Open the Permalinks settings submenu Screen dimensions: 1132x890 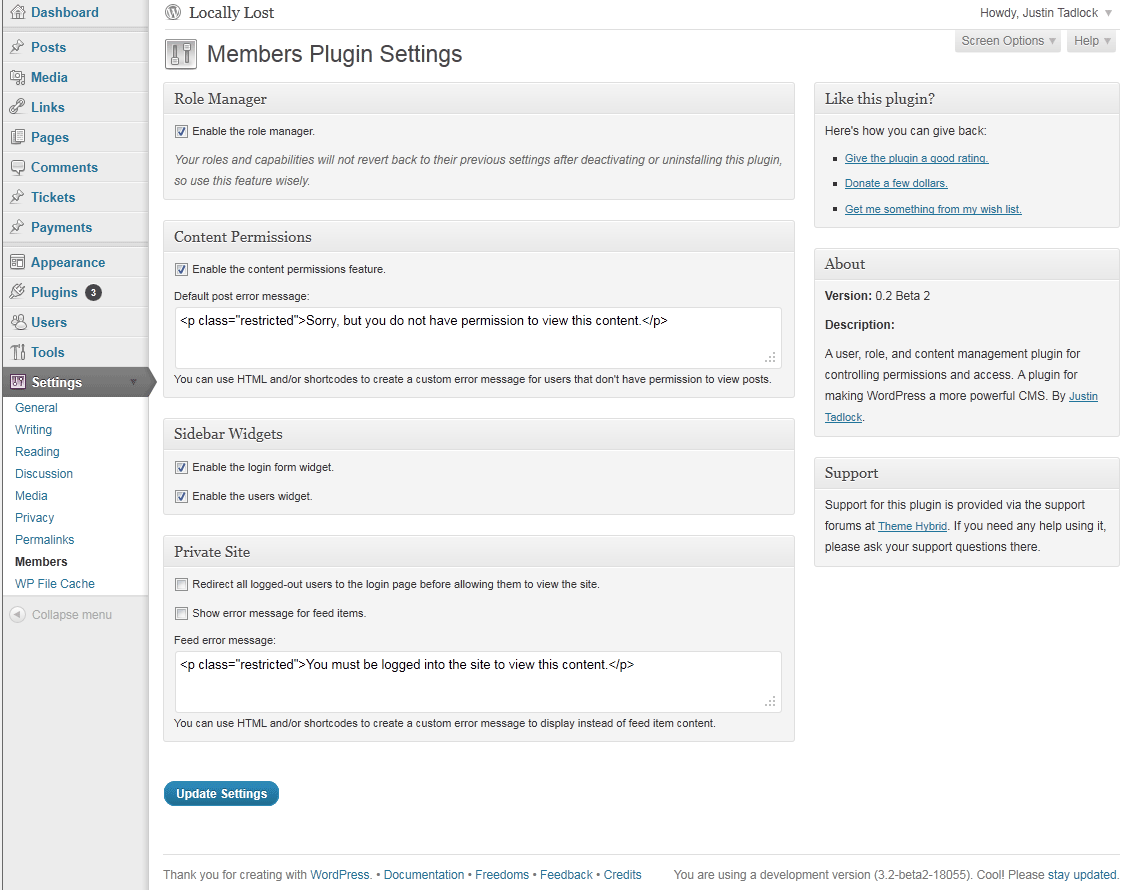(x=45, y=540)
